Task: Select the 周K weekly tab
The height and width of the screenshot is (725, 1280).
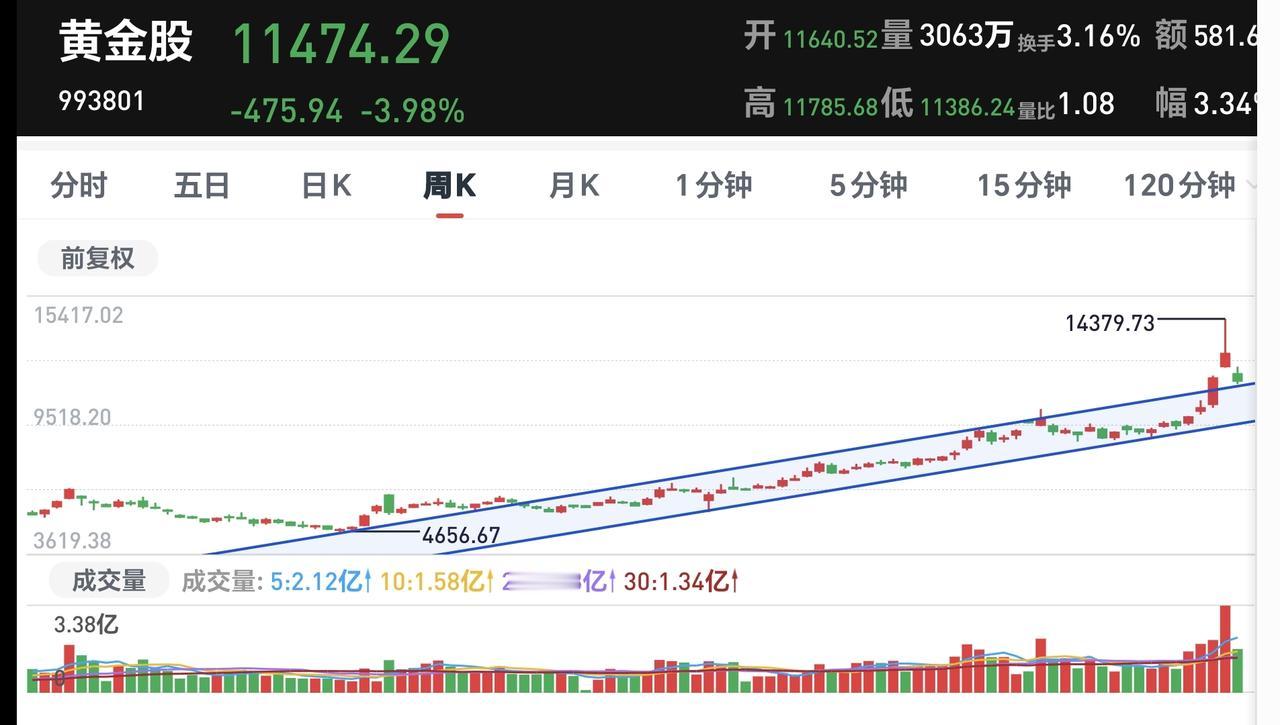Action: [449, 186]
